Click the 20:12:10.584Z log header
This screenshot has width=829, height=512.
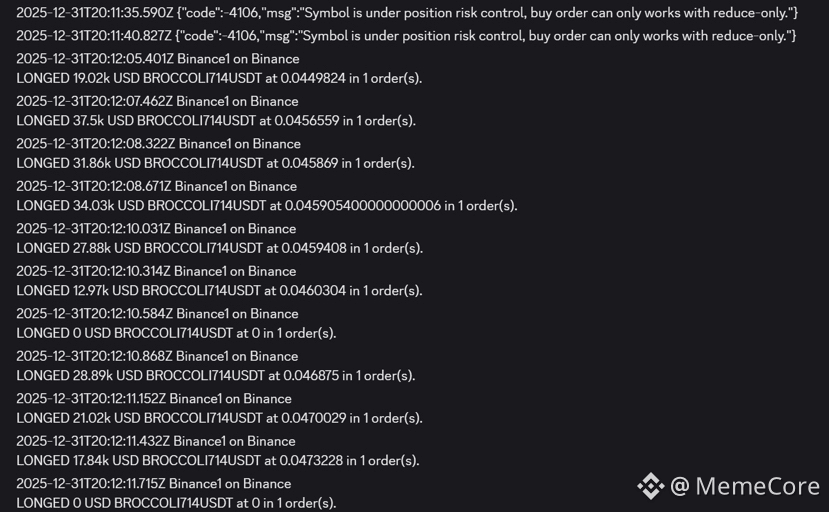point(157,314)
